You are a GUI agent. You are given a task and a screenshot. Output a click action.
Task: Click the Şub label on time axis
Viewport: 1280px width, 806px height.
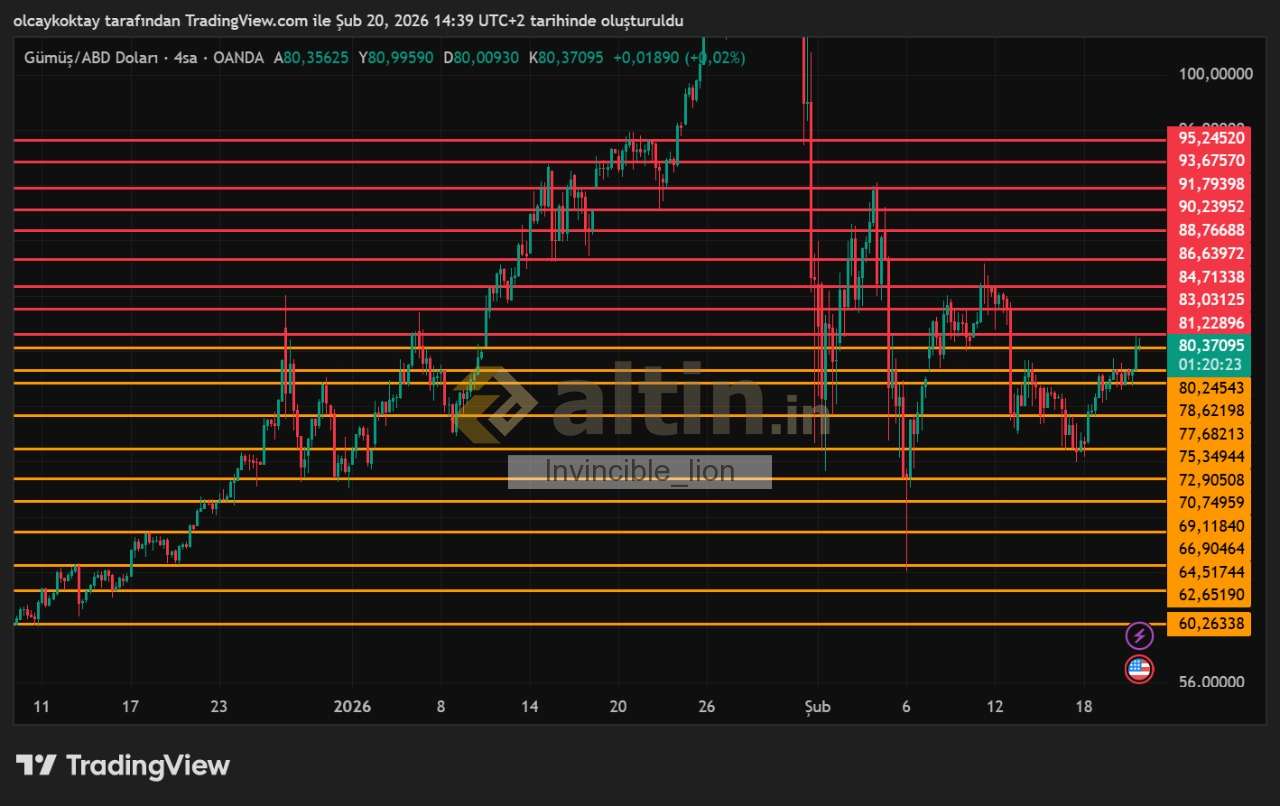818,707
